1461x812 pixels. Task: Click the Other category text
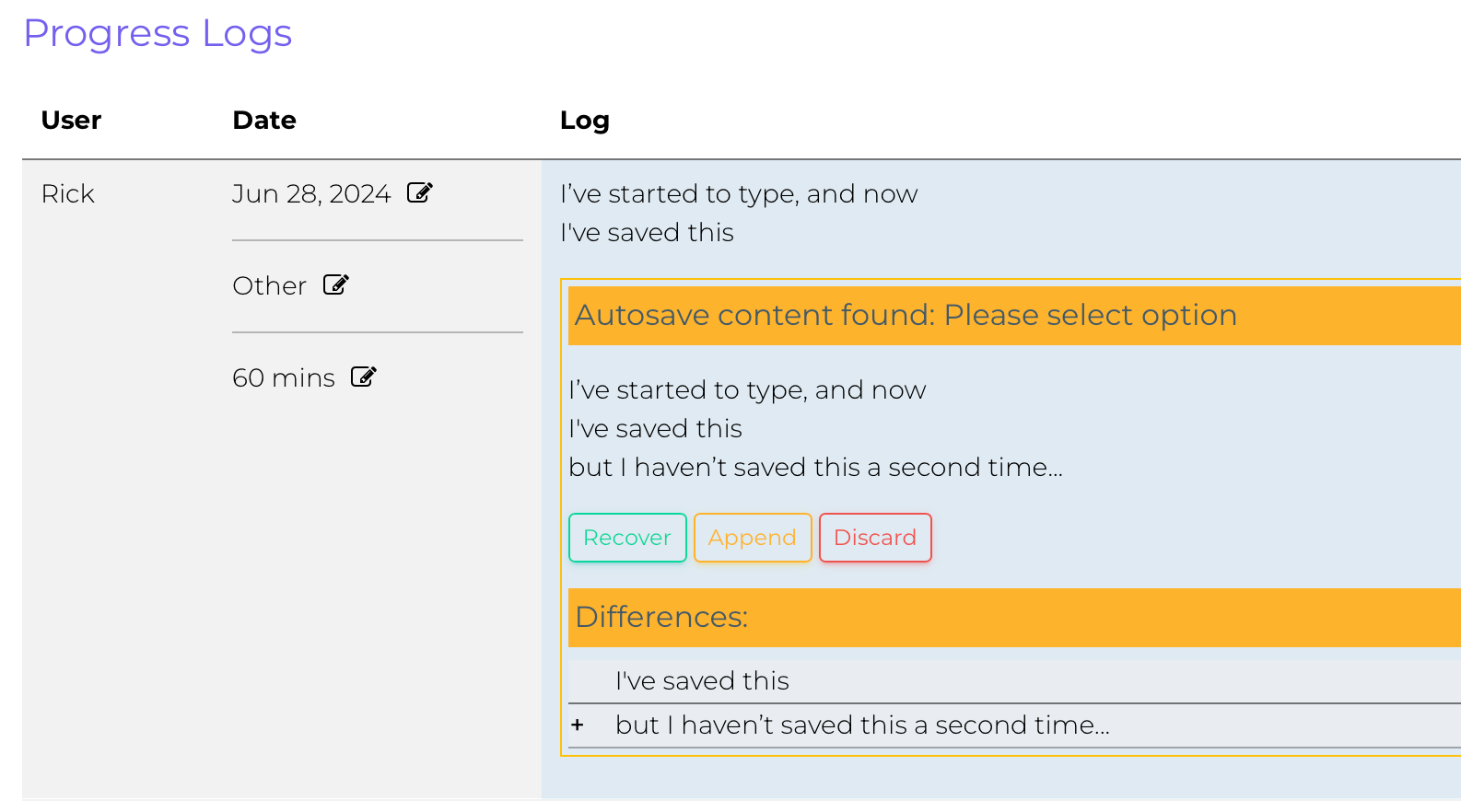pyautogui.click(x=269, y=286)
